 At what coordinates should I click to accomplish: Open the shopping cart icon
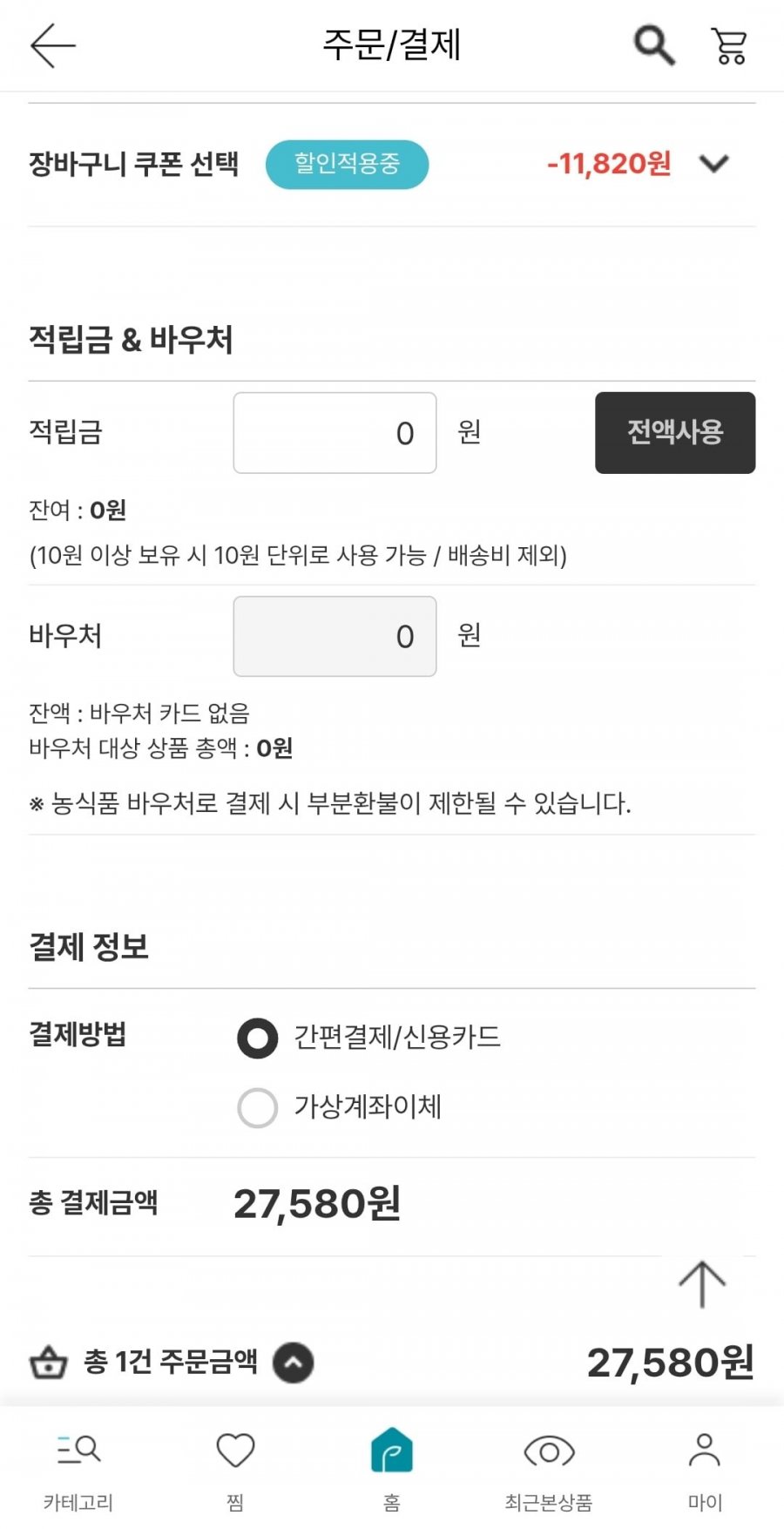pos(729,45)
